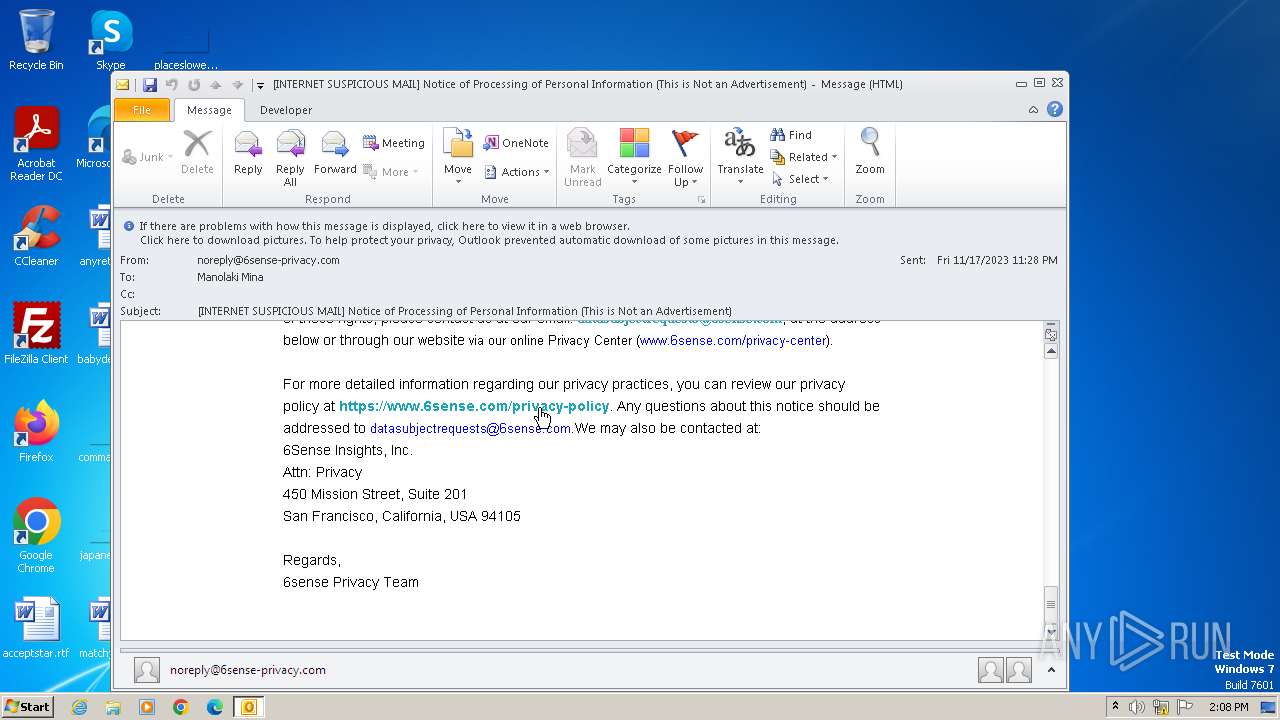Open Move to folder menu
Image resolution: width=1280 pixels, height=720 pixels.
click(x=458, y=158)
